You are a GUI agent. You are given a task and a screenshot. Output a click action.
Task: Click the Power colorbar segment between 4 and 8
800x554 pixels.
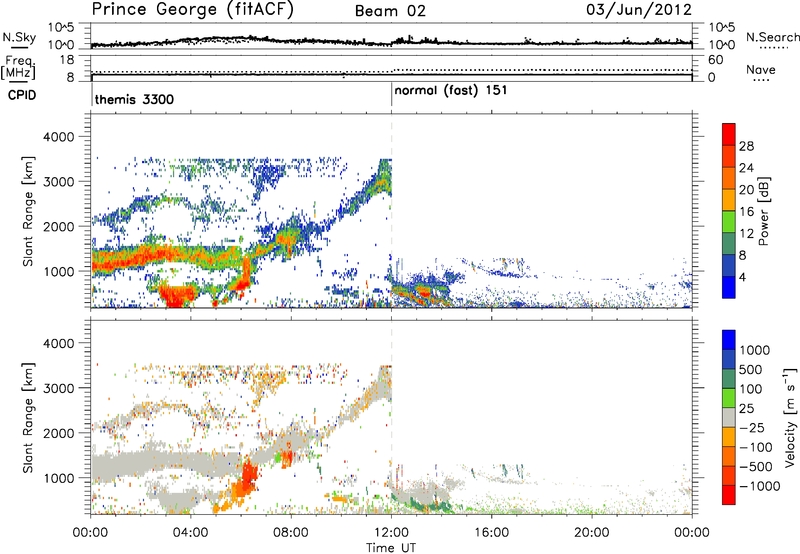click(729, 265)
